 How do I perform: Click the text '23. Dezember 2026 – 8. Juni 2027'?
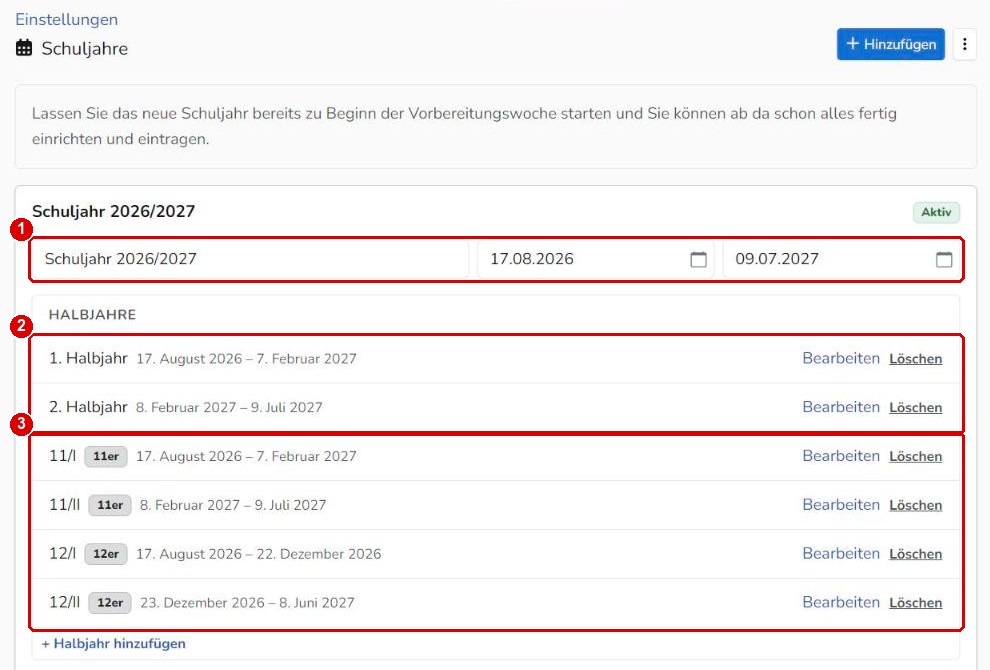247,602
